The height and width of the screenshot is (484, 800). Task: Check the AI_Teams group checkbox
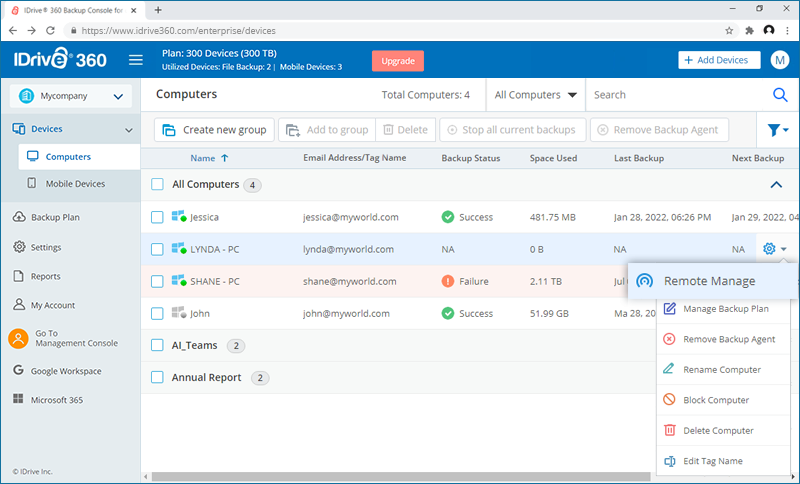[157, 345]
